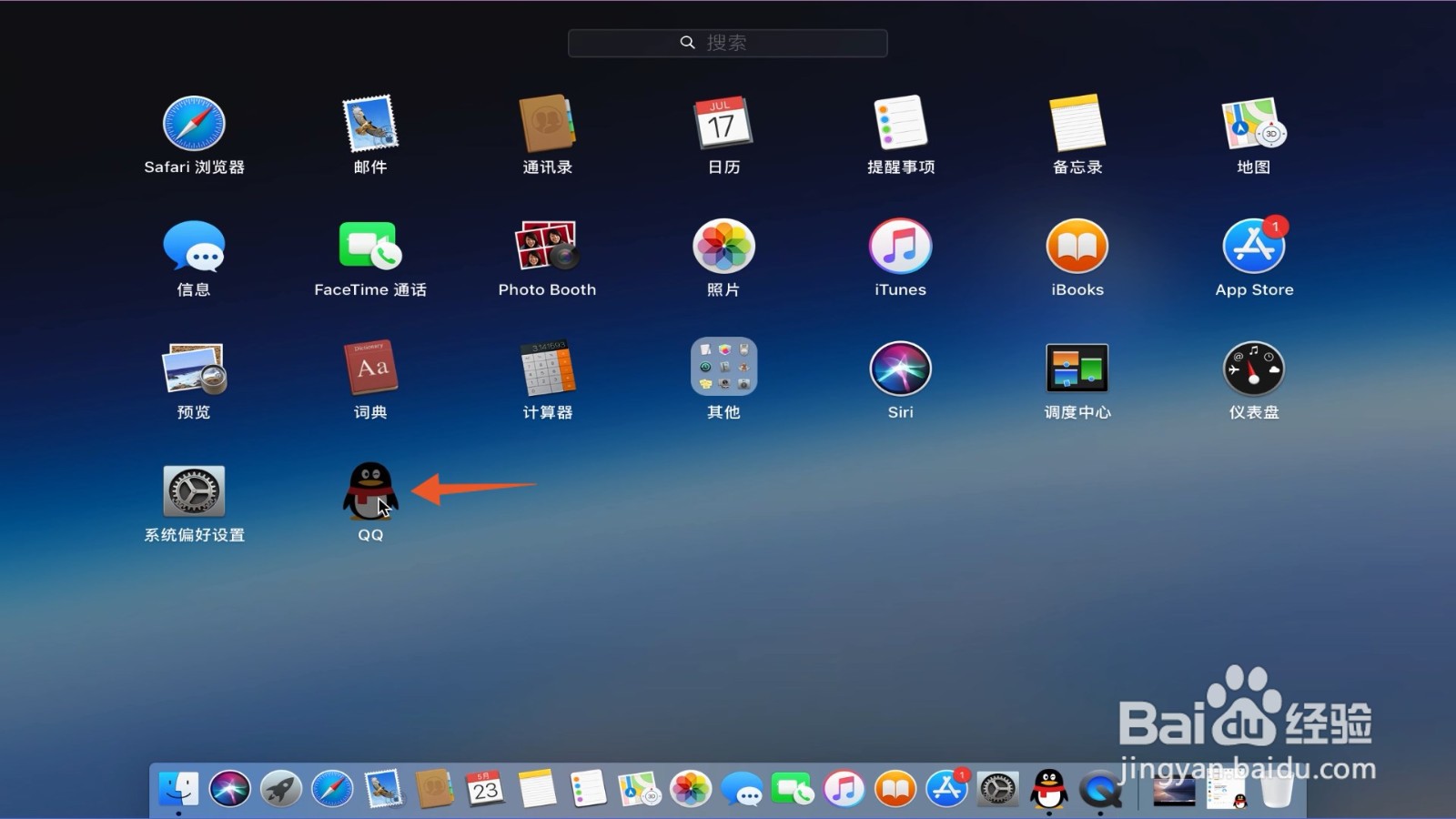The image size is (1456, 819).
Task: Open App Store in Launchpad
Action: (x=1254, y=246)
